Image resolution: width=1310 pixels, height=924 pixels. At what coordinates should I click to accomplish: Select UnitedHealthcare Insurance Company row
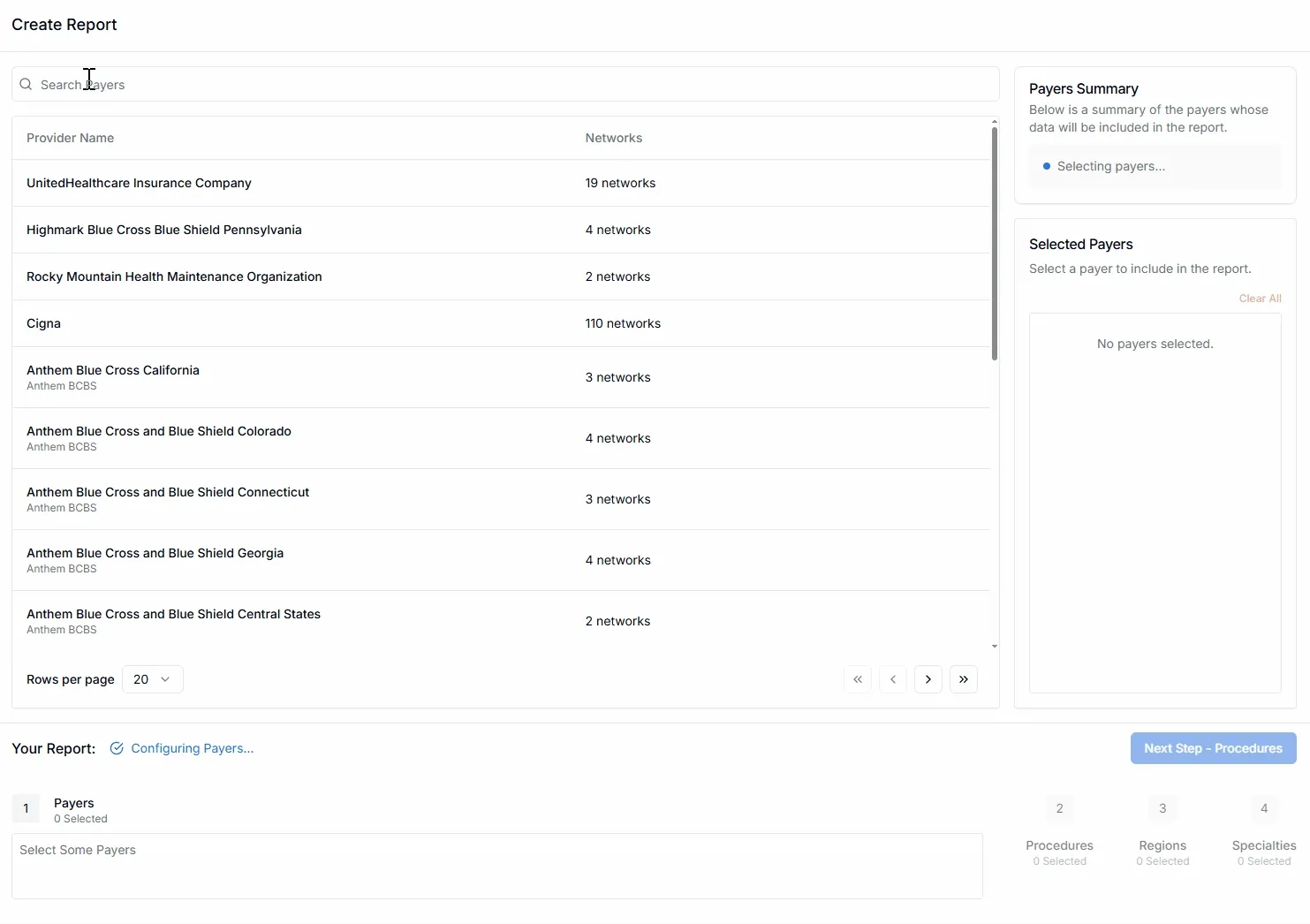coord(501,183)
